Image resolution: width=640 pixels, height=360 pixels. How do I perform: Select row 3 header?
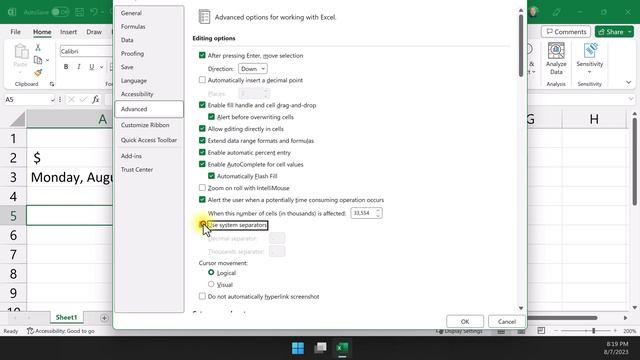13,177
